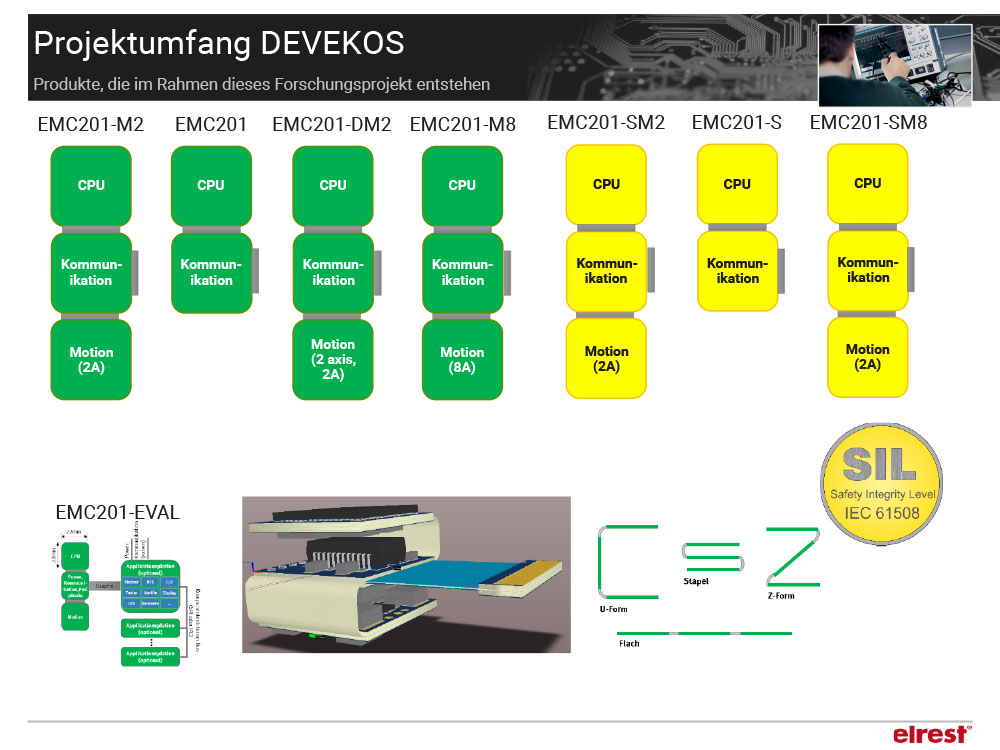The width and height of the screenshot is (1000, 750).
Task: Select Kommunikation block under EMC201 heading
Action: (211, 272)
